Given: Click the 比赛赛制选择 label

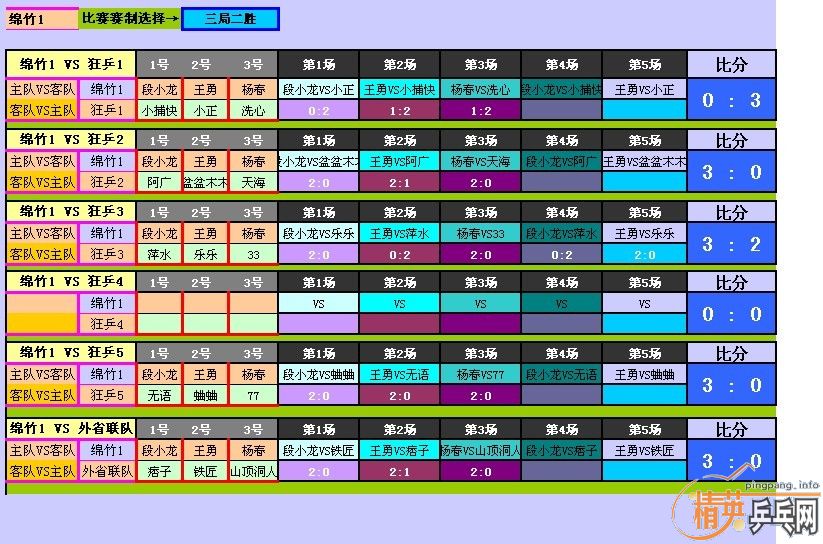Looking at the screenshot, I should click(x=130, y=19).
